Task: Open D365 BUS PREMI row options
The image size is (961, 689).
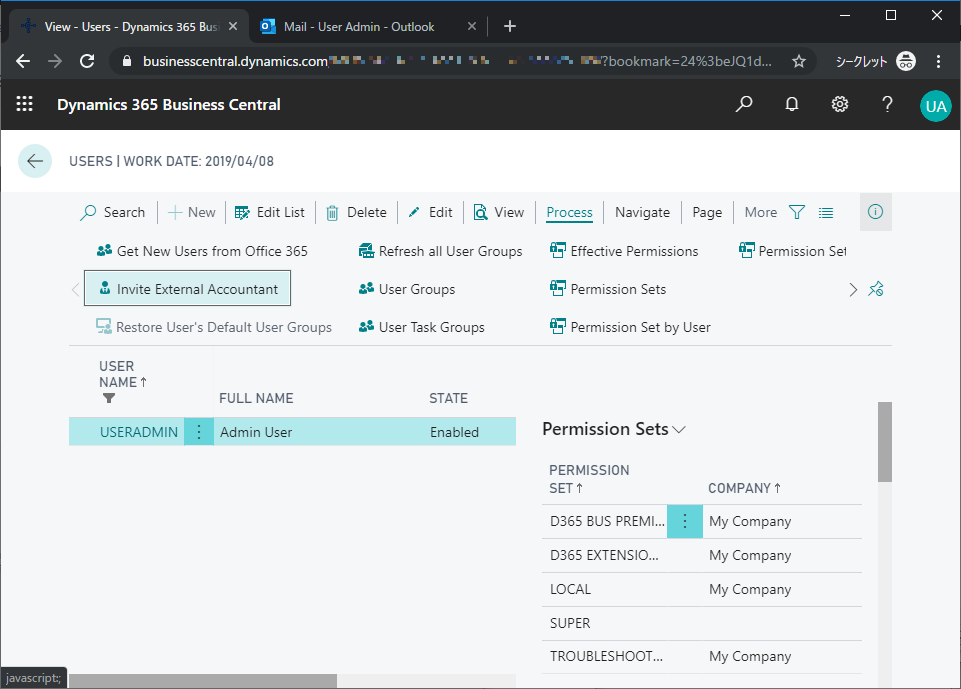Action: pos(685,521)
